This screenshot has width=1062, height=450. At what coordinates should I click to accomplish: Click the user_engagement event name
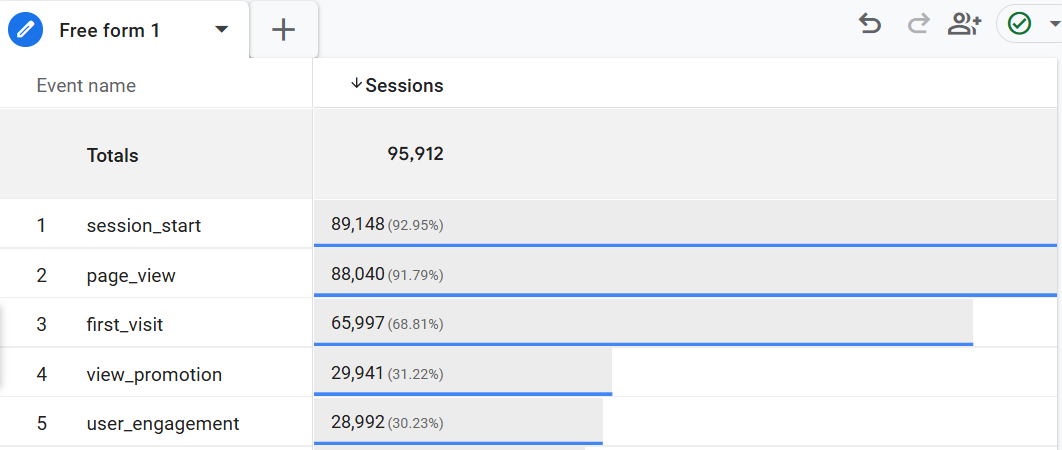[163, 424]
